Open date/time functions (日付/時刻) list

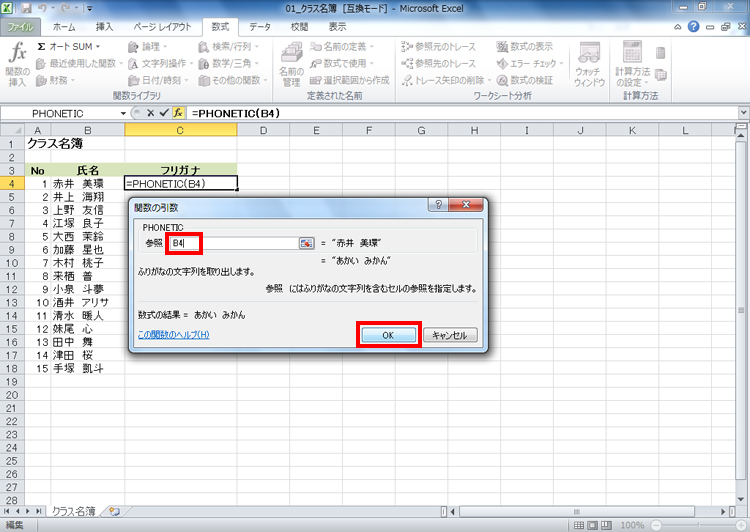point(158,80)
